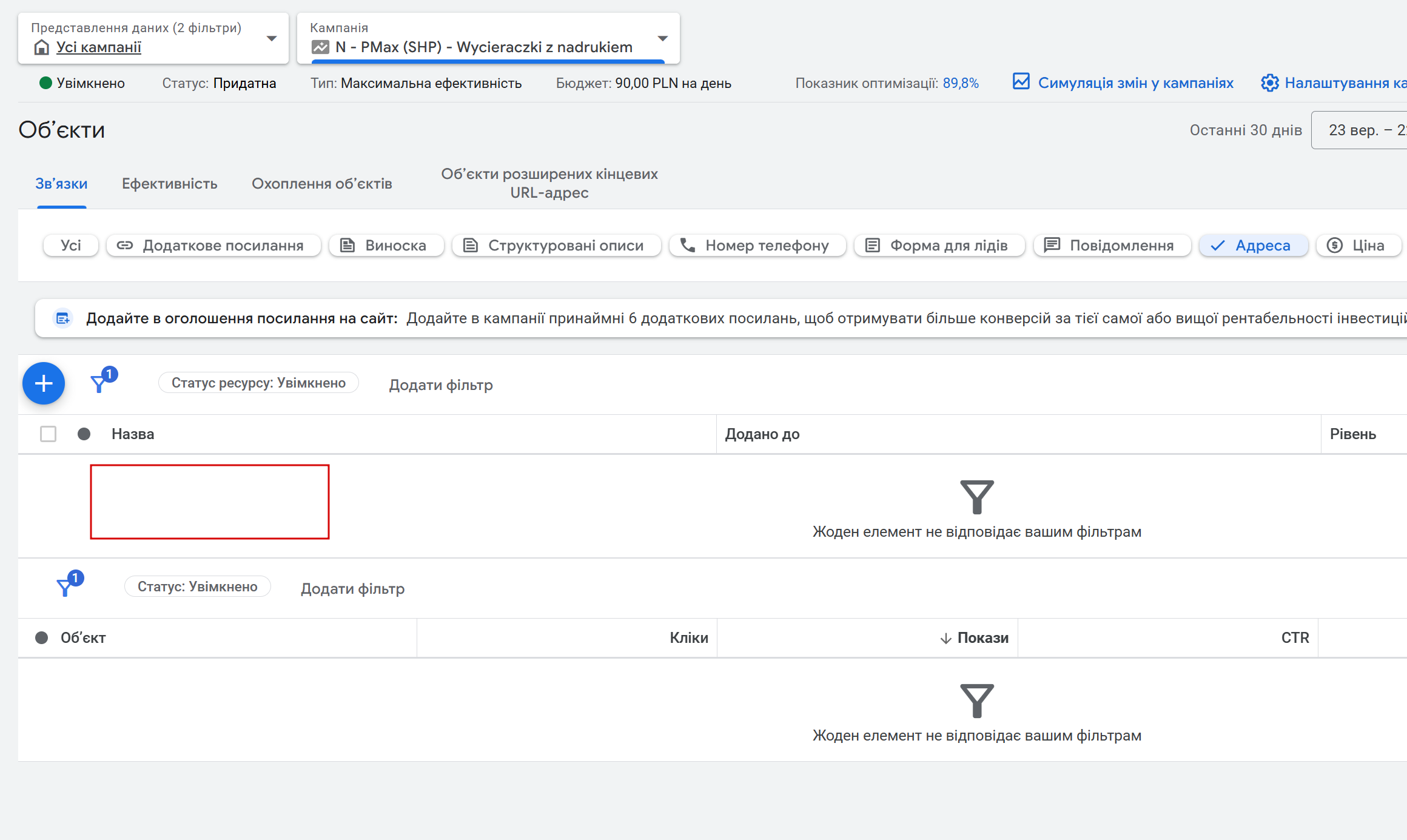Switch to the Ефективність tab

pos(169,184)
